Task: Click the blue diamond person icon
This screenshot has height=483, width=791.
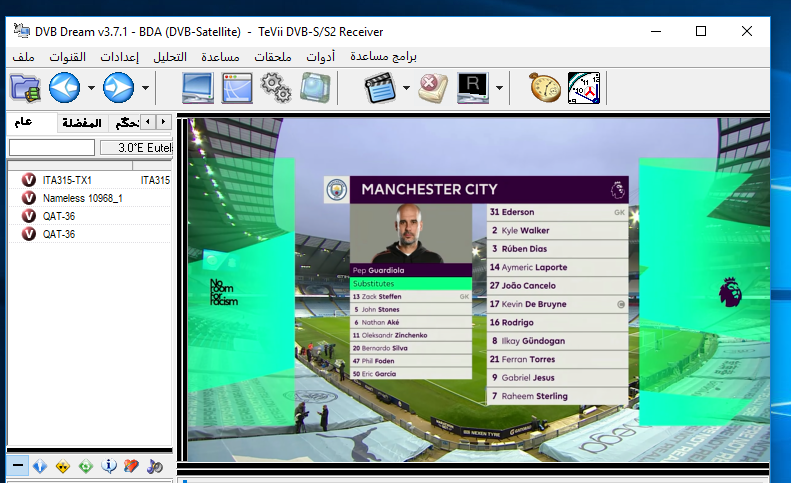Action: (40, 466)
